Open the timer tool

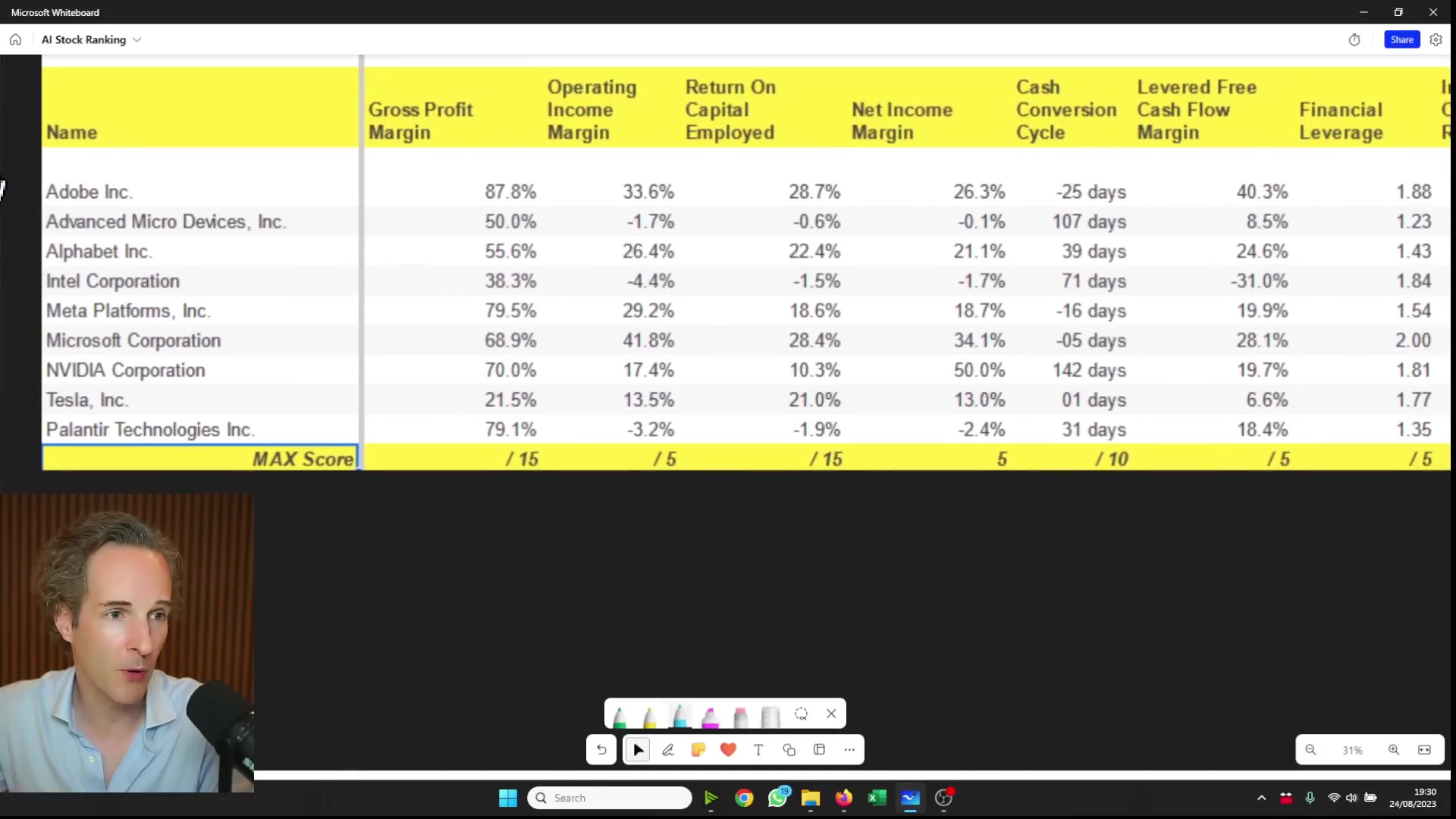1354,39
